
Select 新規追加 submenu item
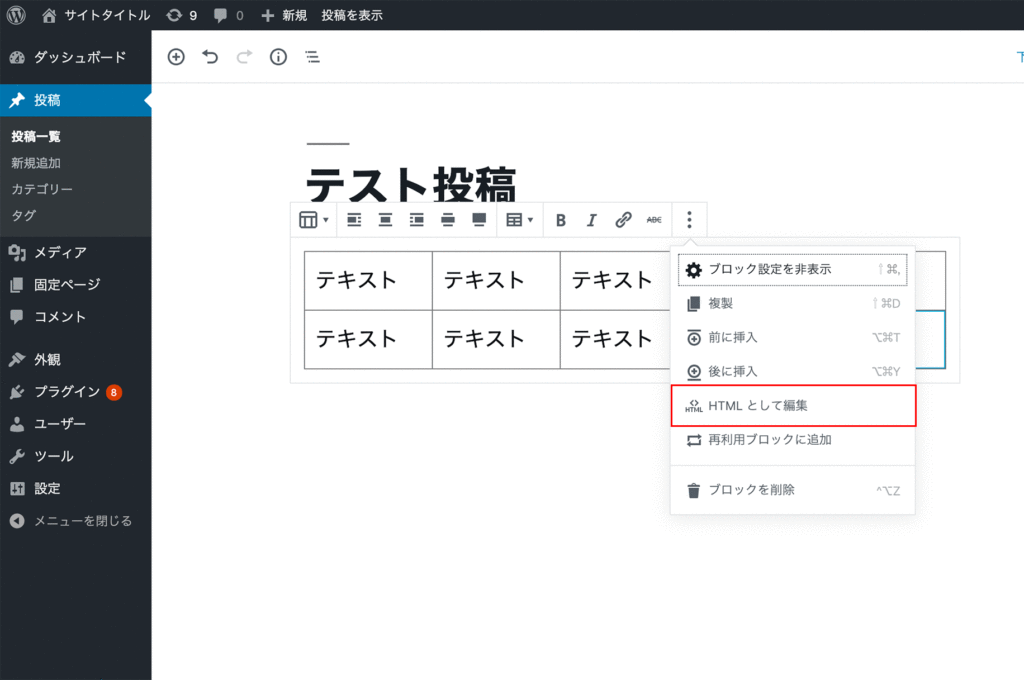(36, 163)
